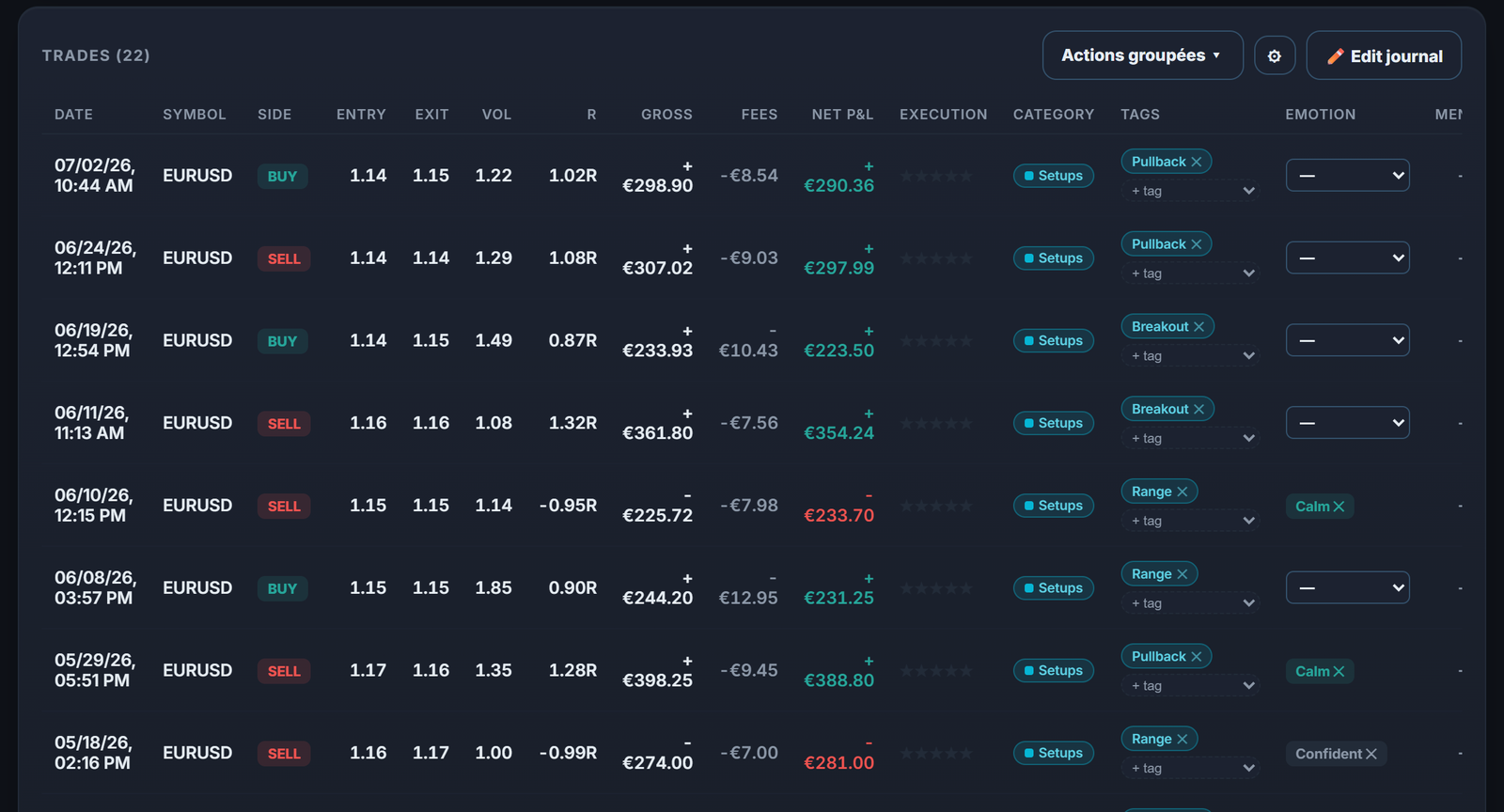
Task: Click Setups category on 05/29/26 trade
Action: pos(1054,671)
